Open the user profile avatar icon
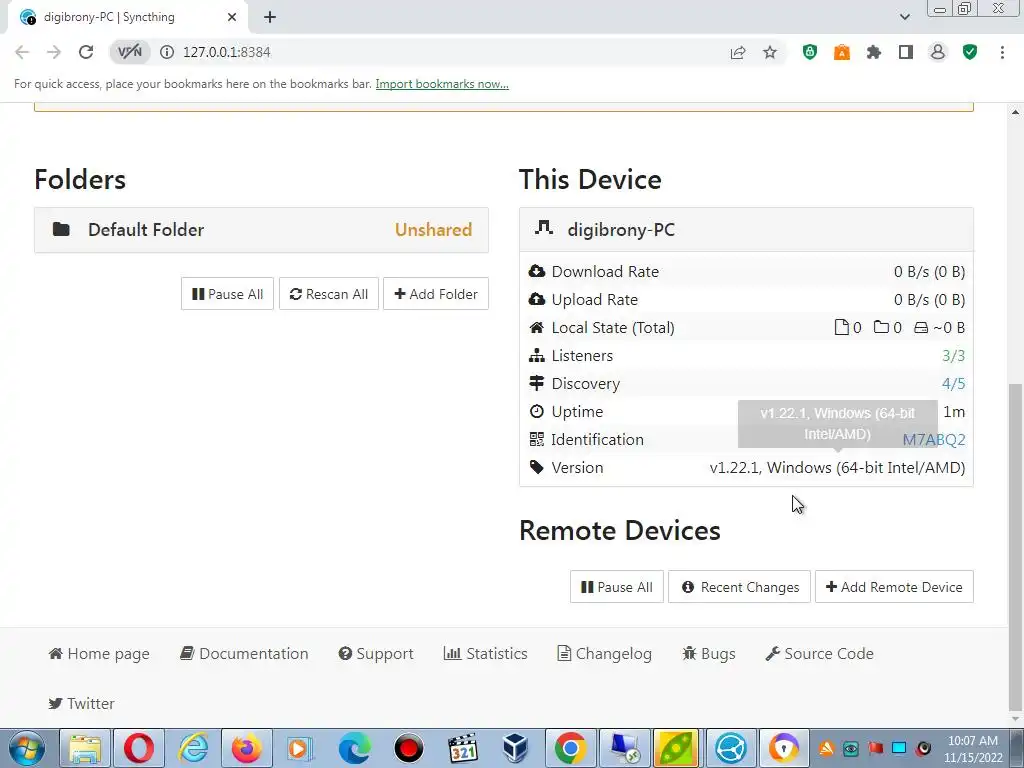1024x768 pixels. point(938,52)
